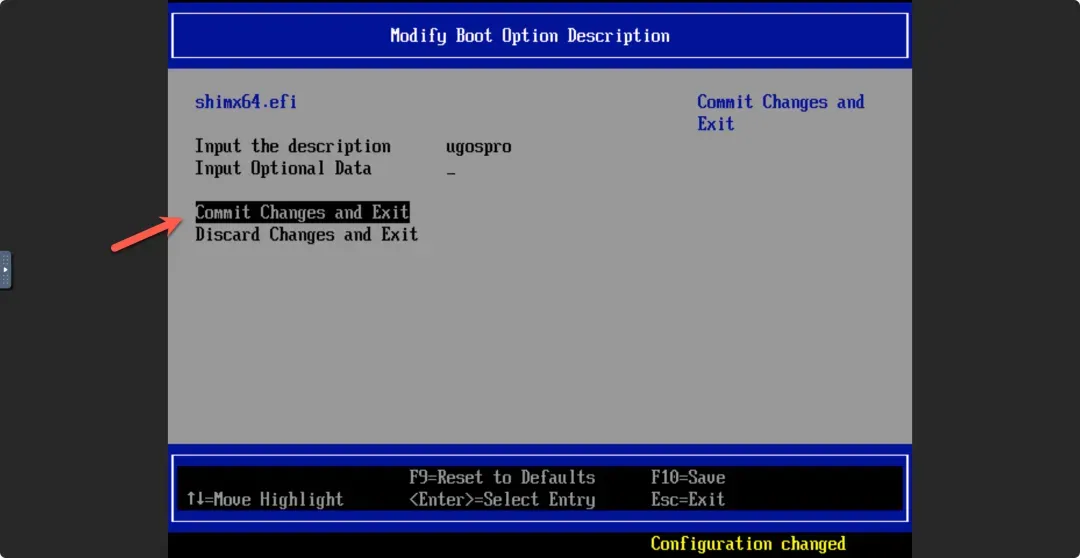Click the Input Optional Data label
The image size is (1080, 558).
[x=283, y=168]
